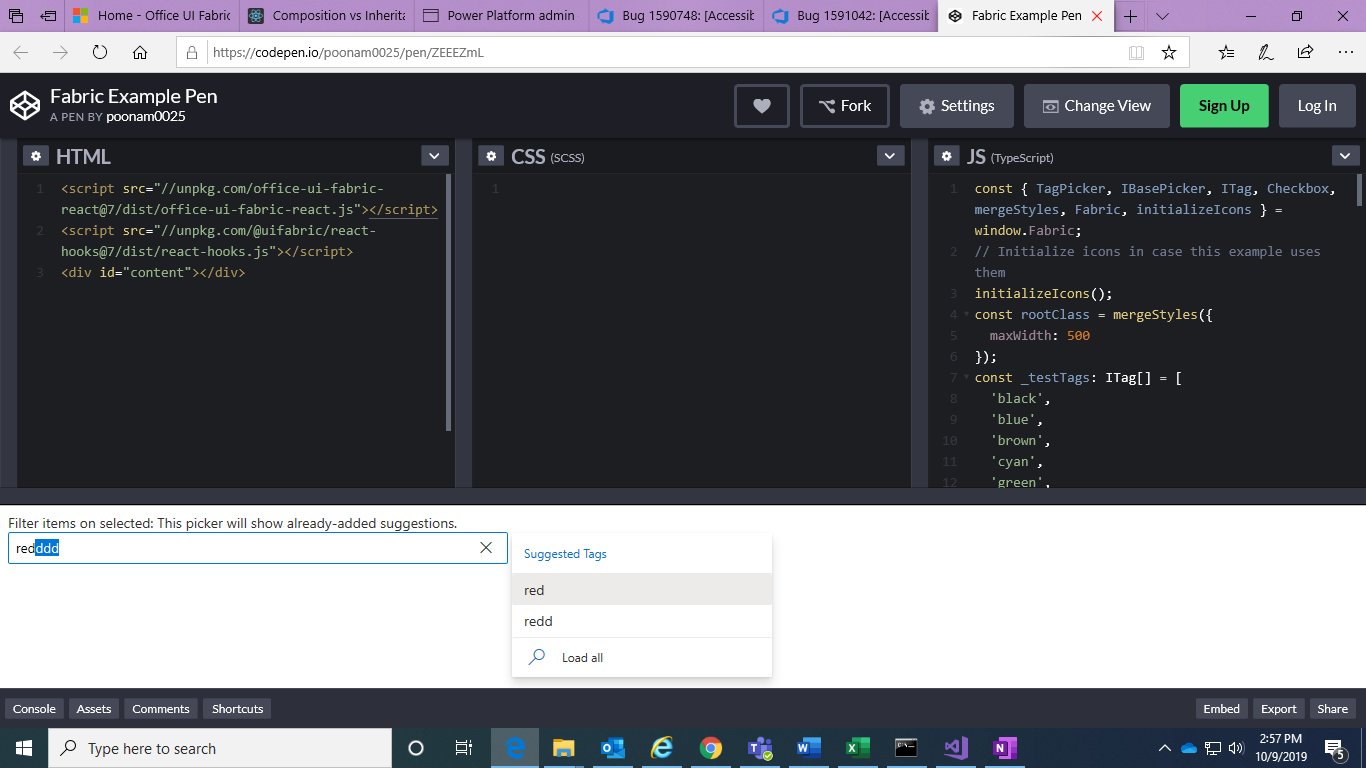The image size is (1366, 768).
Task: Open Visual Studio from the taskbar
Action: click(956, 748)
